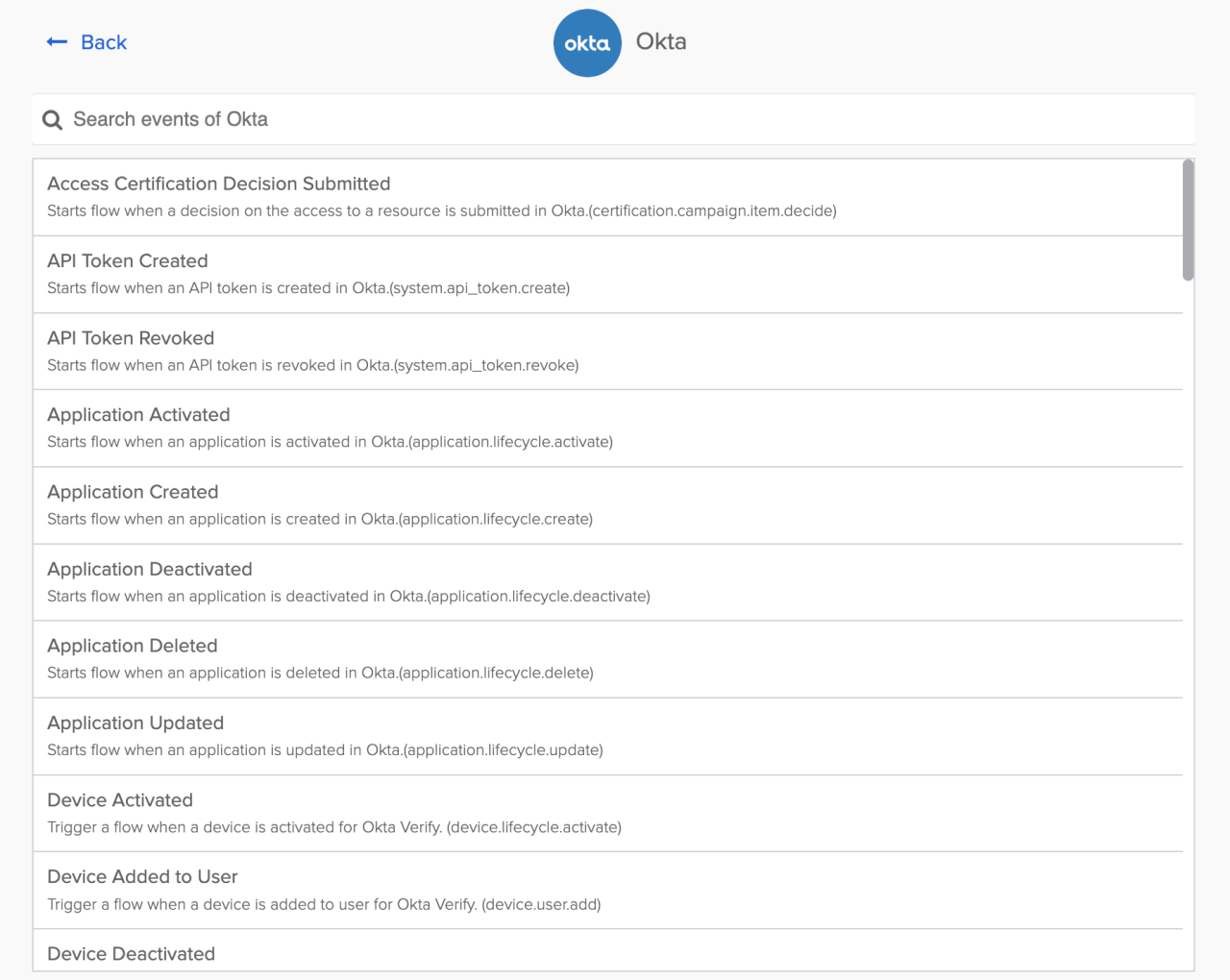Go back using the Back link
Viewport: 1230px width, 980px height.
click(86, 42)
